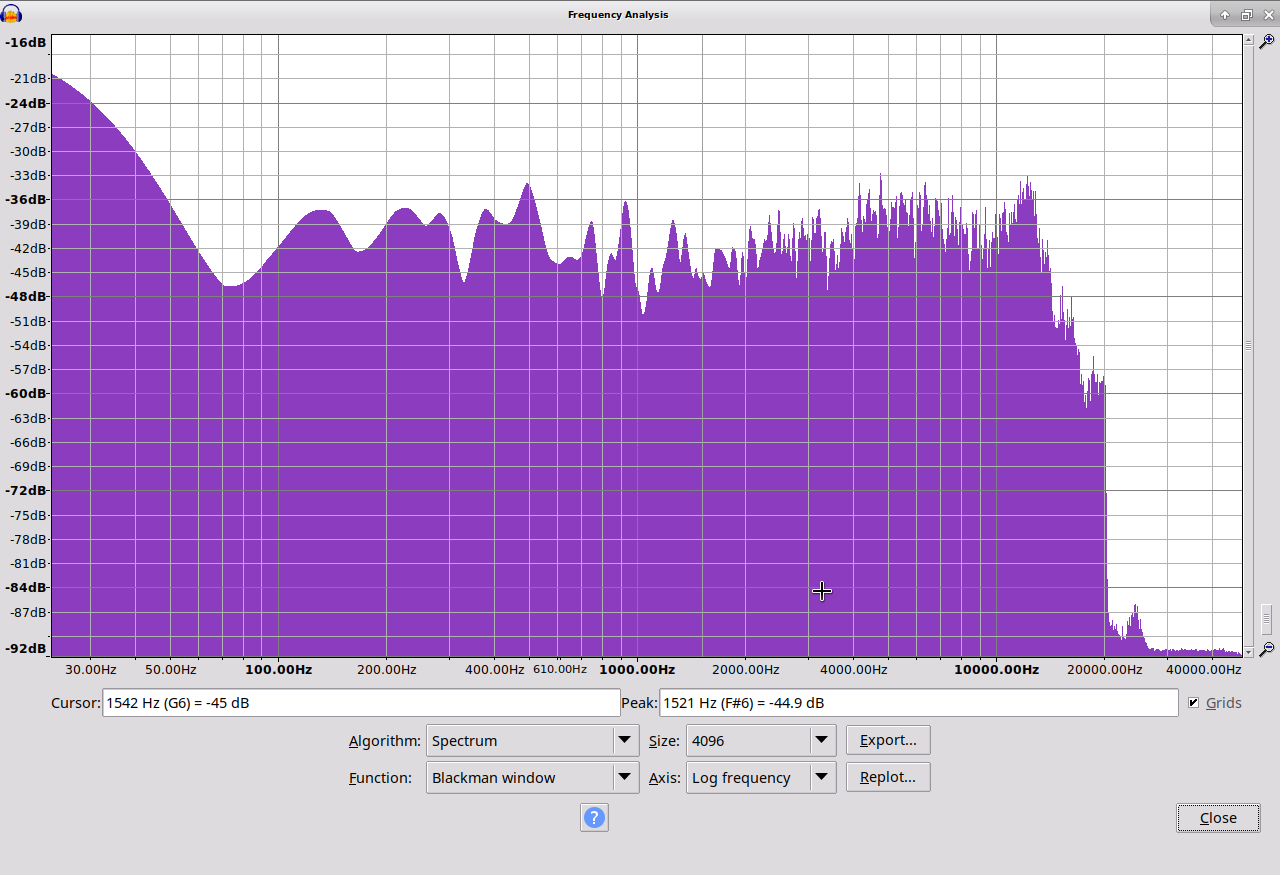This screenshot has height=875, width=1280.
Task: Open the blue help question mark
Action: (594, 818)
